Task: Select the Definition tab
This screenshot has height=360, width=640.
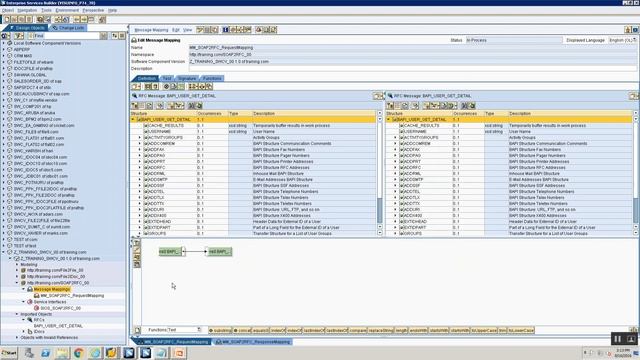Action: pyautogui.click(x=146, y=78)
